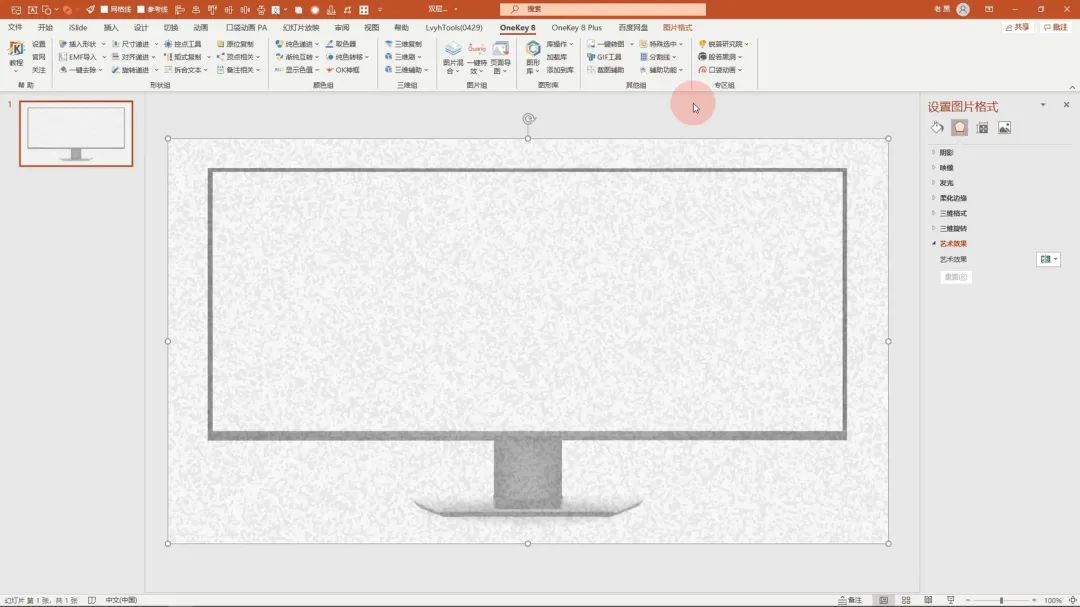Toggle the 参考线 guides checkbox
1080x607 pixels.
point(141,9)
